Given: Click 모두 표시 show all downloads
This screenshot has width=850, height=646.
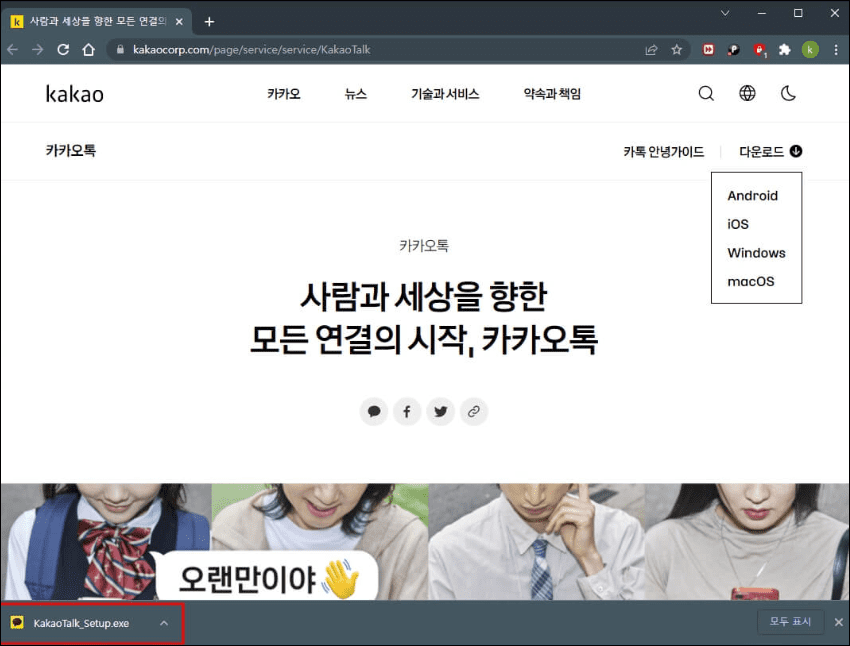Looking at the screenshot, I should (790, 622).
